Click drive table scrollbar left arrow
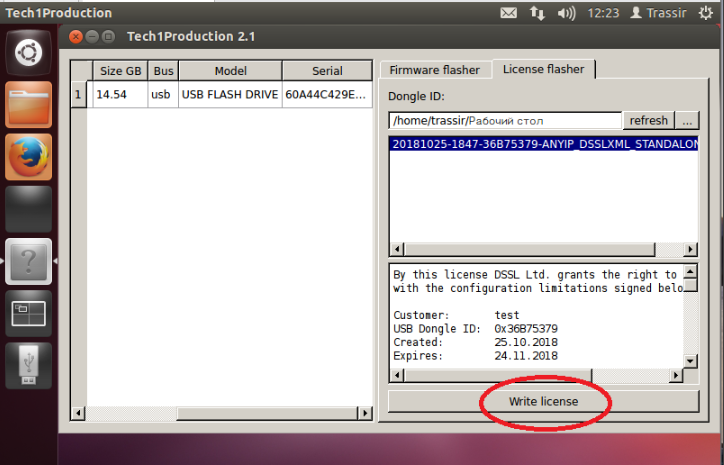 tap(78, 413)
